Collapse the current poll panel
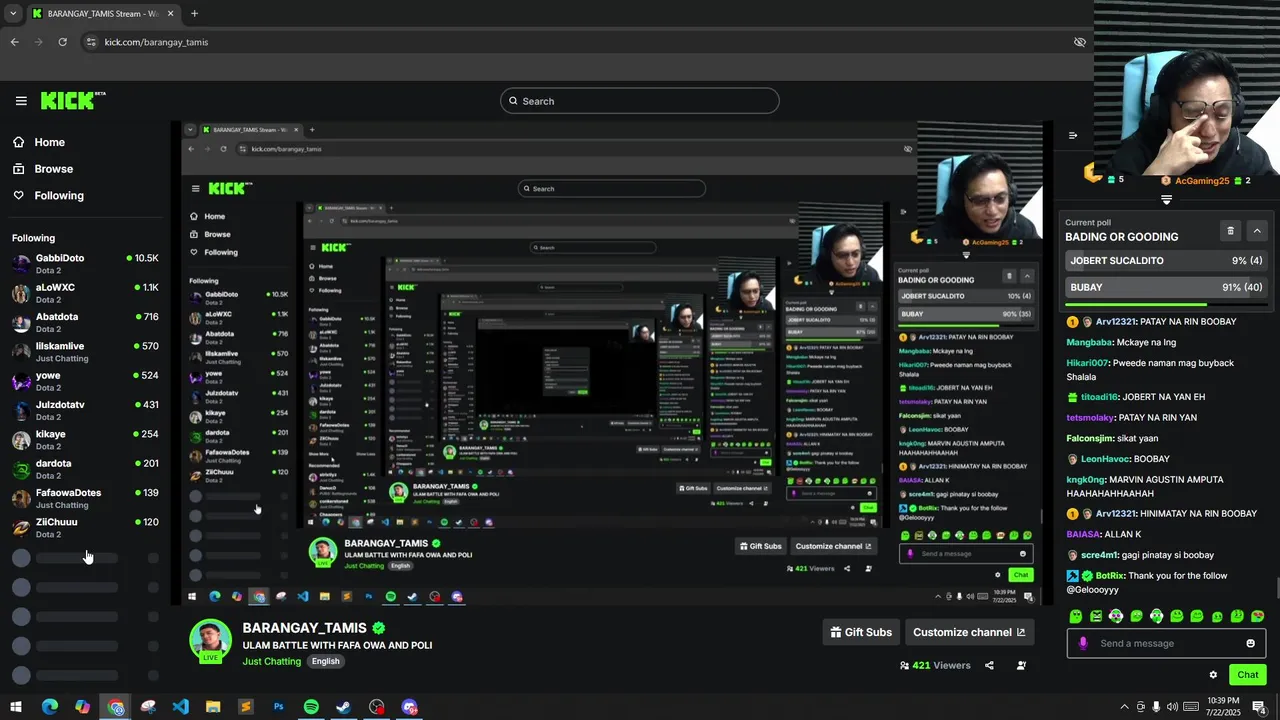The image size is (1280, 720). tap(1257, 231)
